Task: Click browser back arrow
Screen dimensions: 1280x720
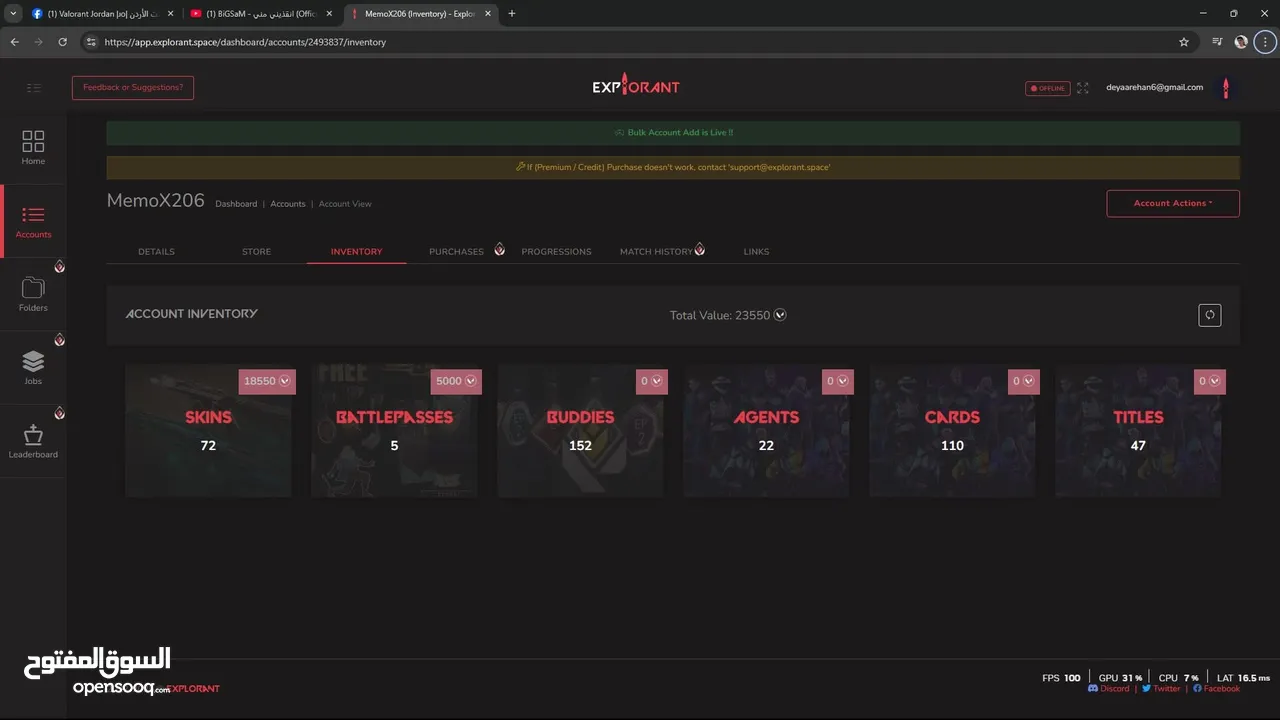Action: pyautogui.click(x=14, y=42)
